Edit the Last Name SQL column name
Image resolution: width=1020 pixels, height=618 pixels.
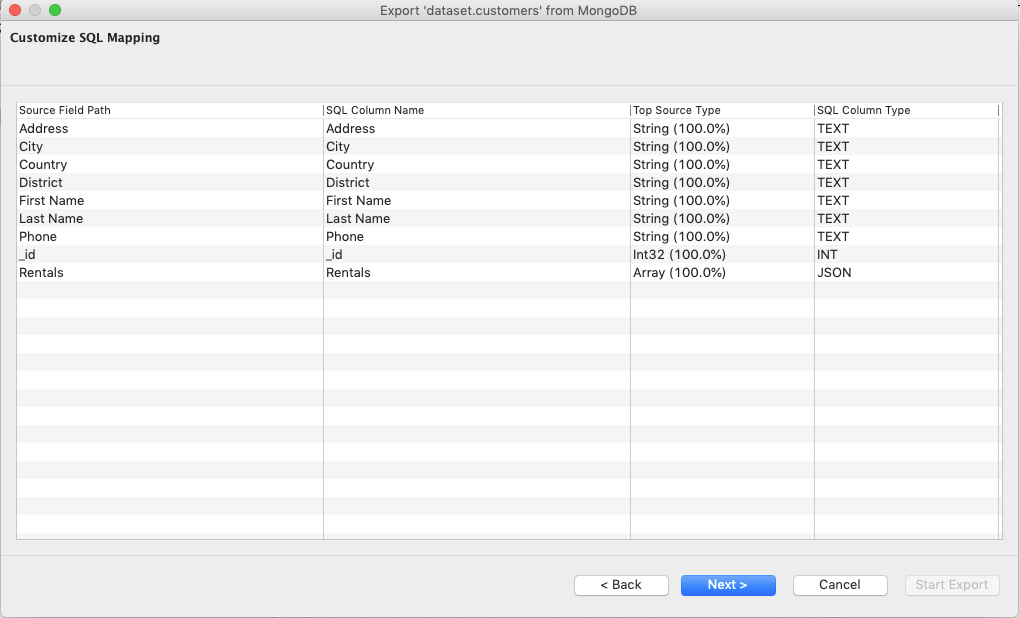pyautogui.click(x=477, y=219)
